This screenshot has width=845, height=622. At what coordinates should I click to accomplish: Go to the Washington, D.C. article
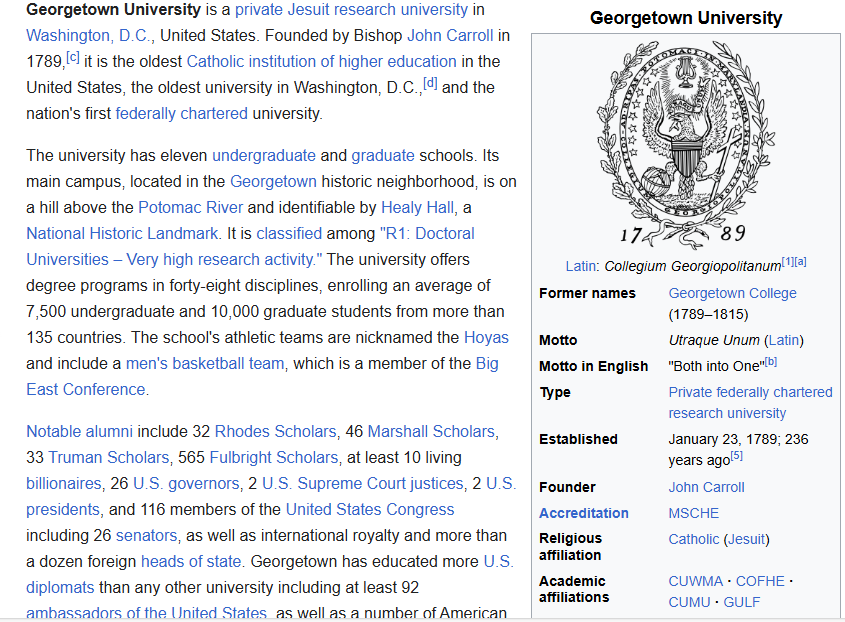point(88,36)
